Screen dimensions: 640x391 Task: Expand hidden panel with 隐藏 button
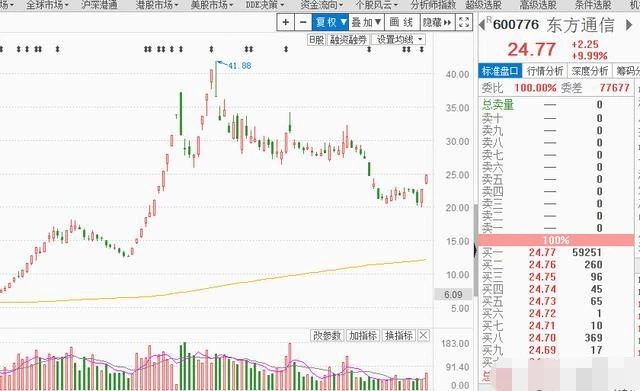(x=437, y=22)
